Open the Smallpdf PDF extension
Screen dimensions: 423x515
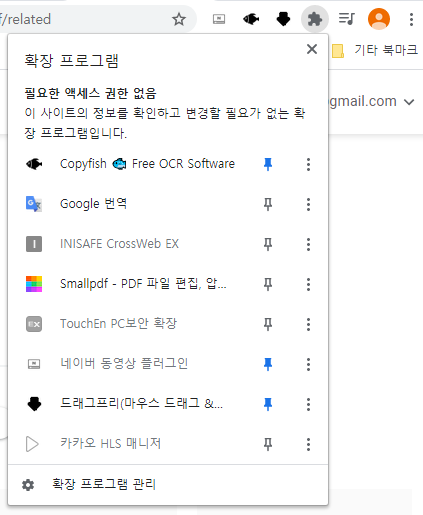[x=143, y=284]
